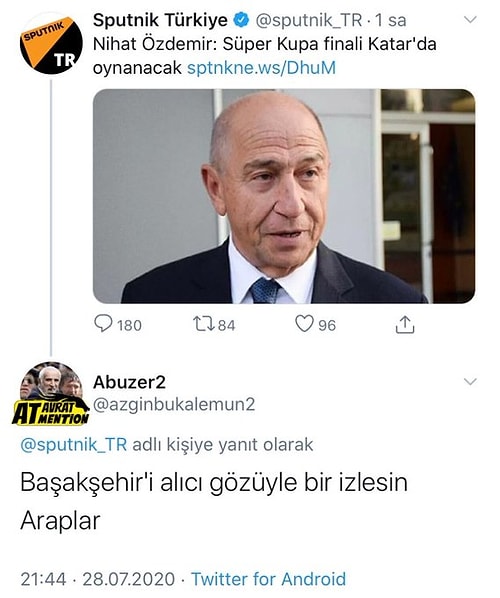Retweet the Sputnik Türkiye post
Screen dimensions: 500x598
[x=204, y=324]
